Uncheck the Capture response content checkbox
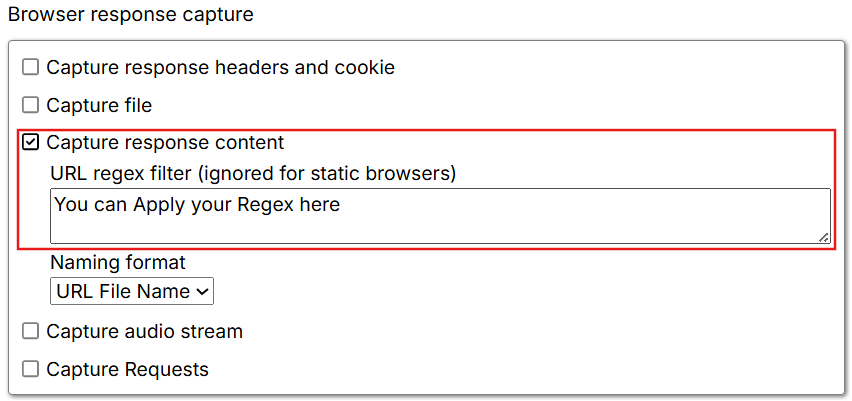The height and width of the screenshot is (401, 852). click(x=31, y=143)
